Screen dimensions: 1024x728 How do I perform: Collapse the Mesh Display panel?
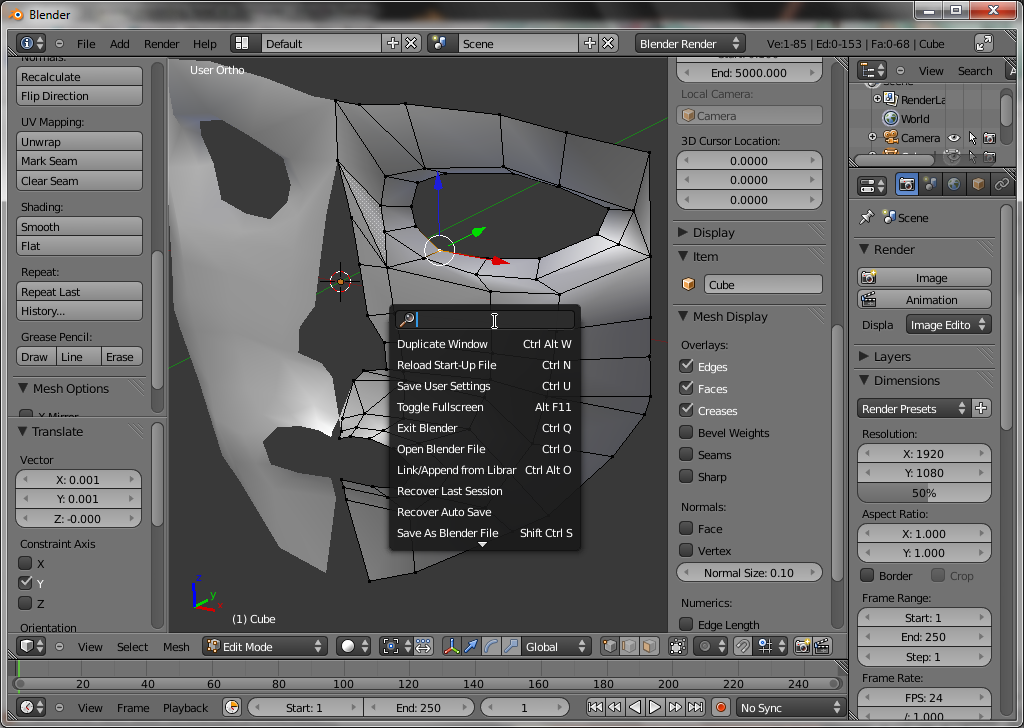click(x=684, y=316)
